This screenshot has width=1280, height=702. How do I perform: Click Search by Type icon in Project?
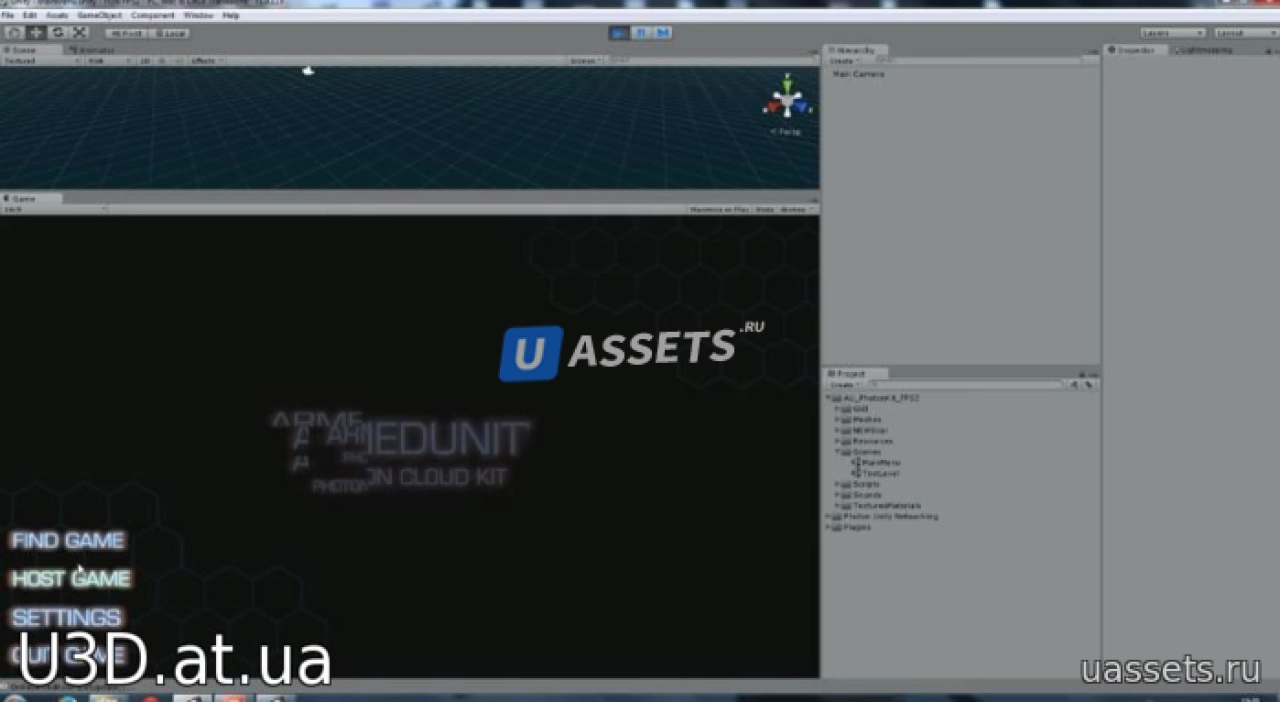pyautogui.click(x=1075, y=384)
